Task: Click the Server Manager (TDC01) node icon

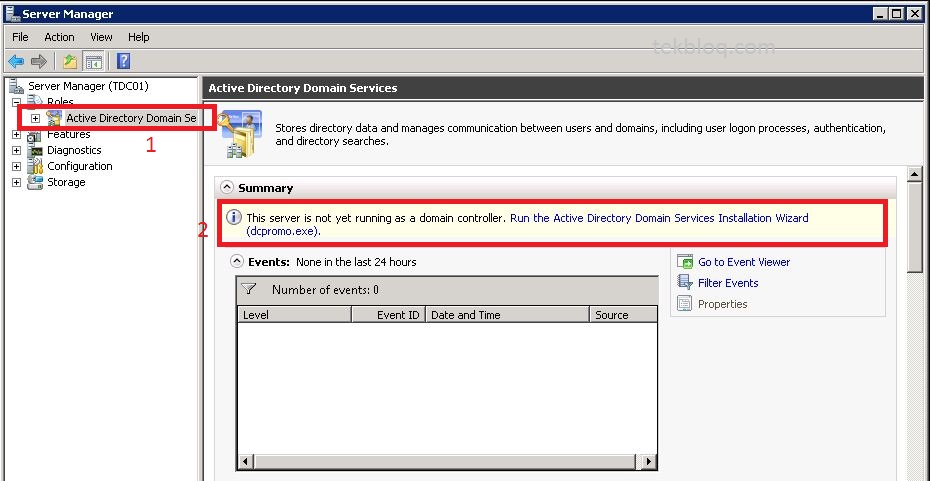Action: pos(17,87)
